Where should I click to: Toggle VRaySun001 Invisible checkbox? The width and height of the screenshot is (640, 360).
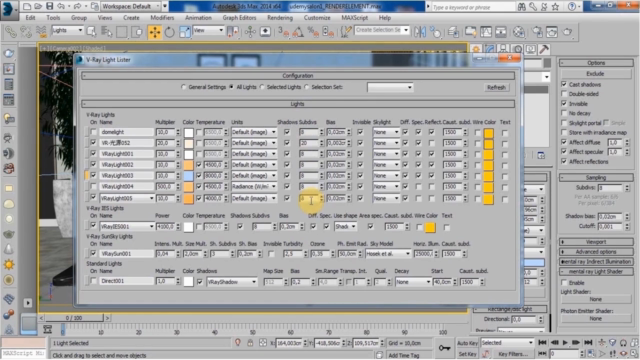[x=271, y=254]
